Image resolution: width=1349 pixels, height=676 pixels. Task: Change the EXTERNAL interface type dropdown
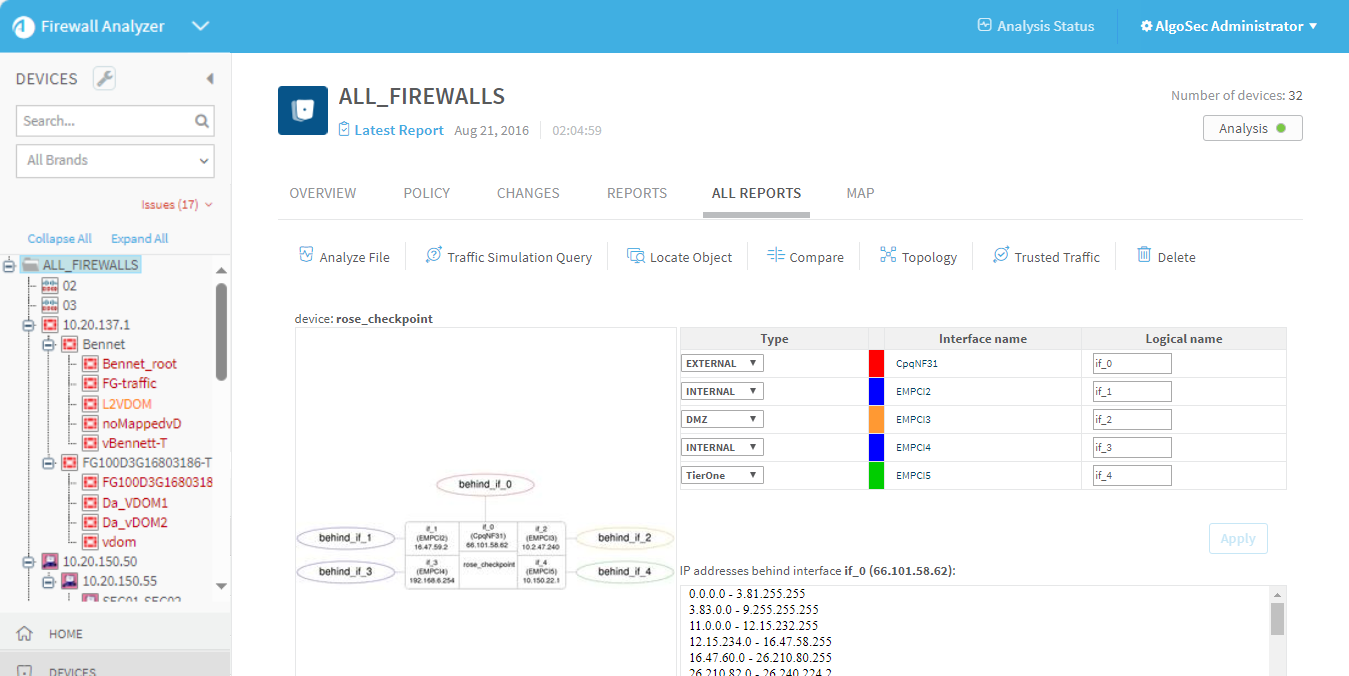click(722, 364)
